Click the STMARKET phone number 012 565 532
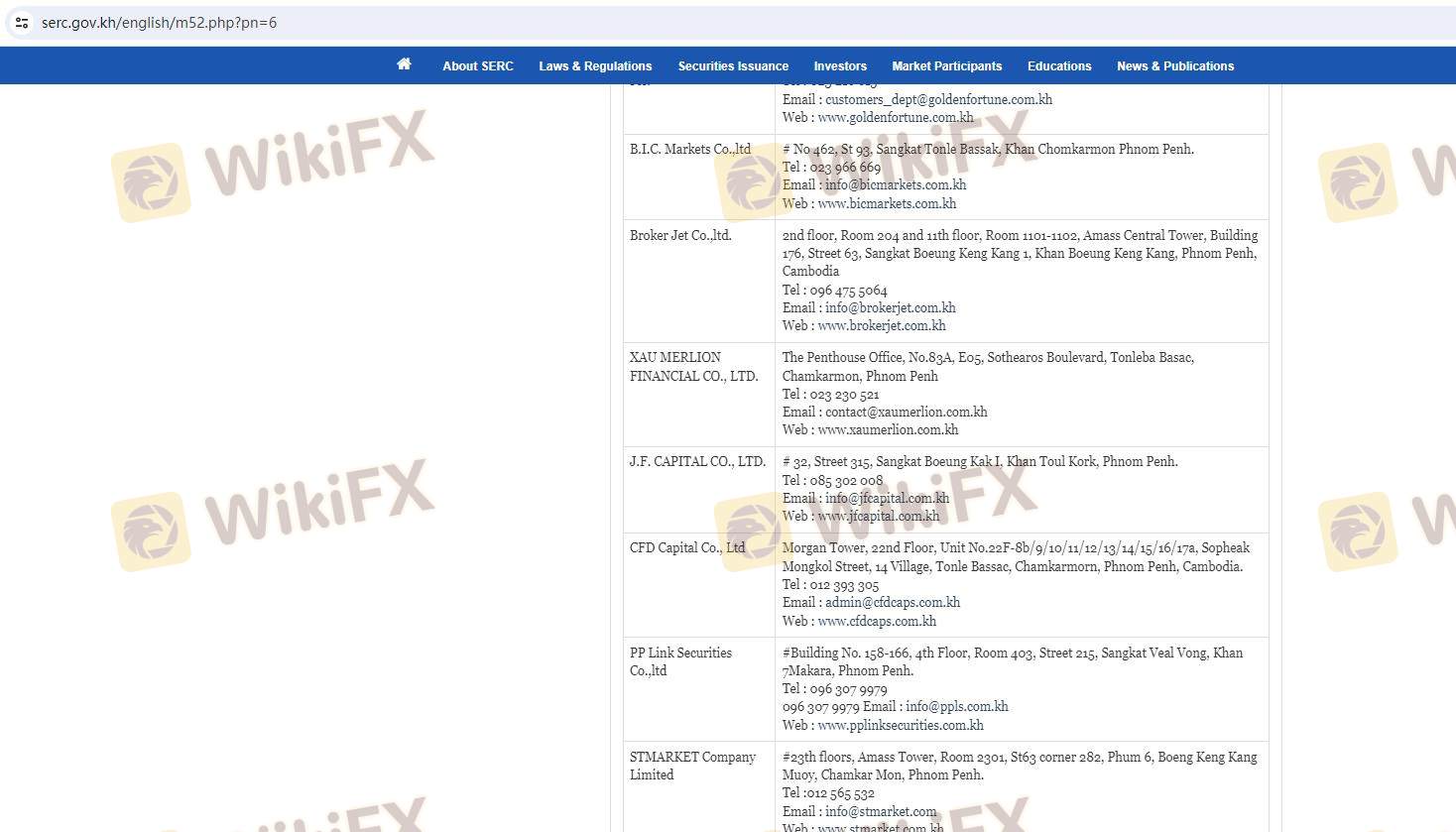This screenshot has height=832, width=1456. (x=842, y=792)
